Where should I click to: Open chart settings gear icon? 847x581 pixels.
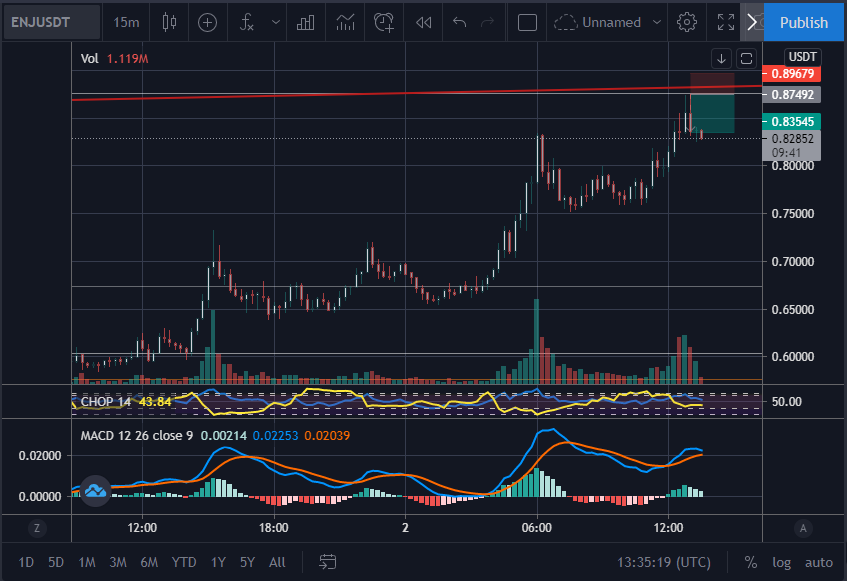coord(687,22)
